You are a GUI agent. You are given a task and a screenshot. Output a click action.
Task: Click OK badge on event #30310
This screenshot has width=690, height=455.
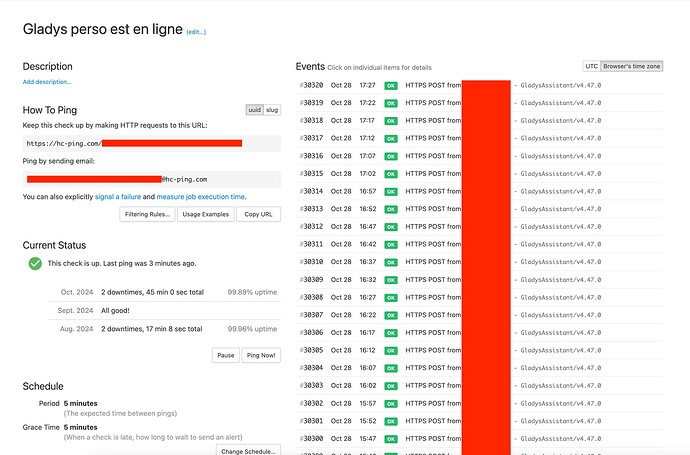(x=391, y=261)
